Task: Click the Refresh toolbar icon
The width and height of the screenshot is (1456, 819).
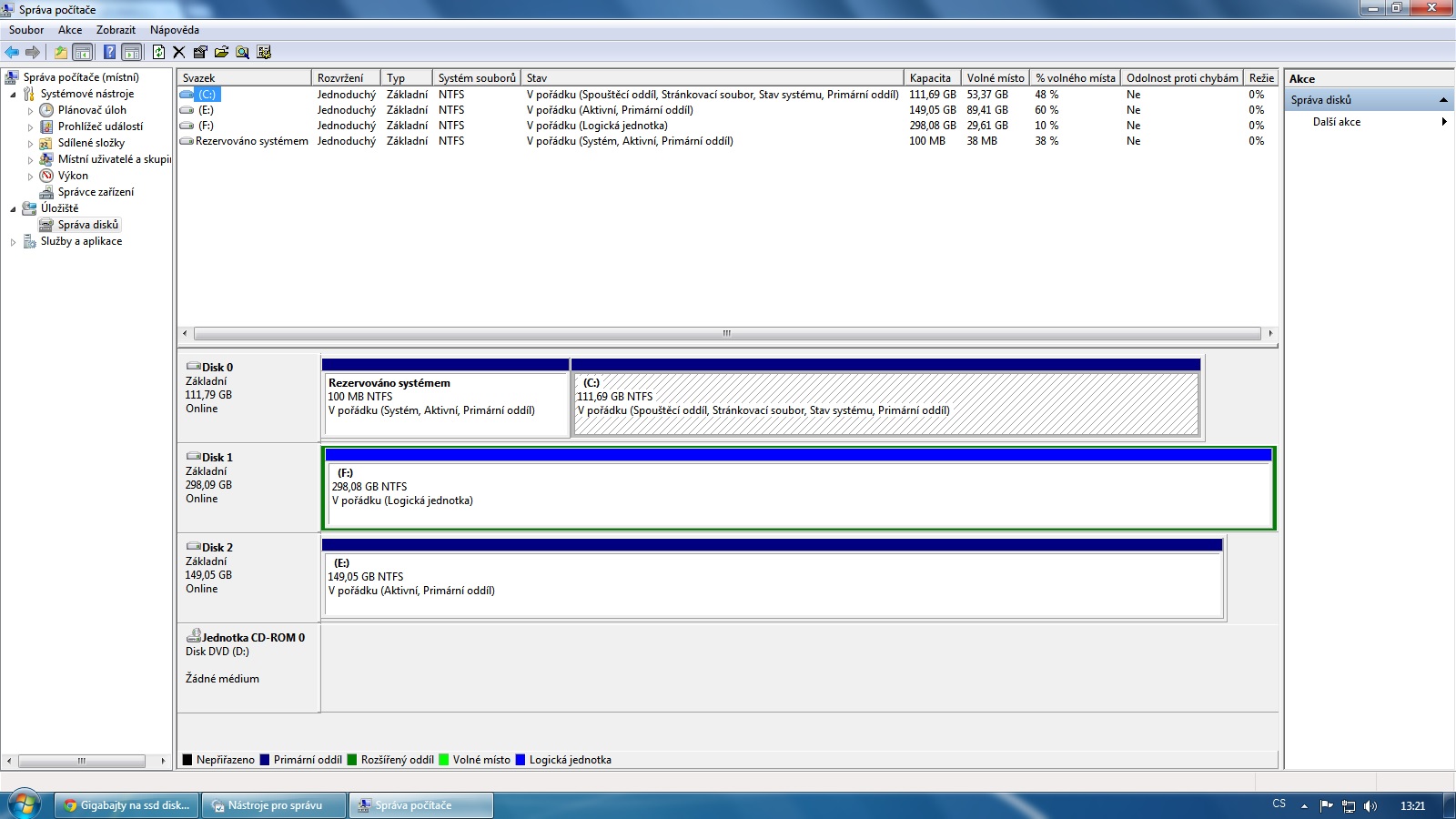Action: pos(158,52)
